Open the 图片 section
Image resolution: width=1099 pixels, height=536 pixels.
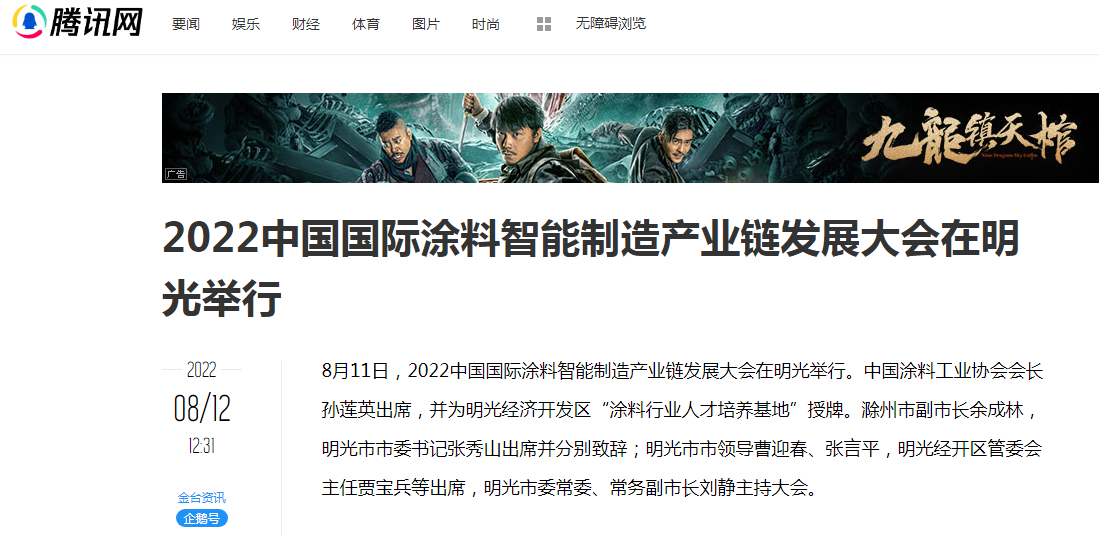[426, 25]
